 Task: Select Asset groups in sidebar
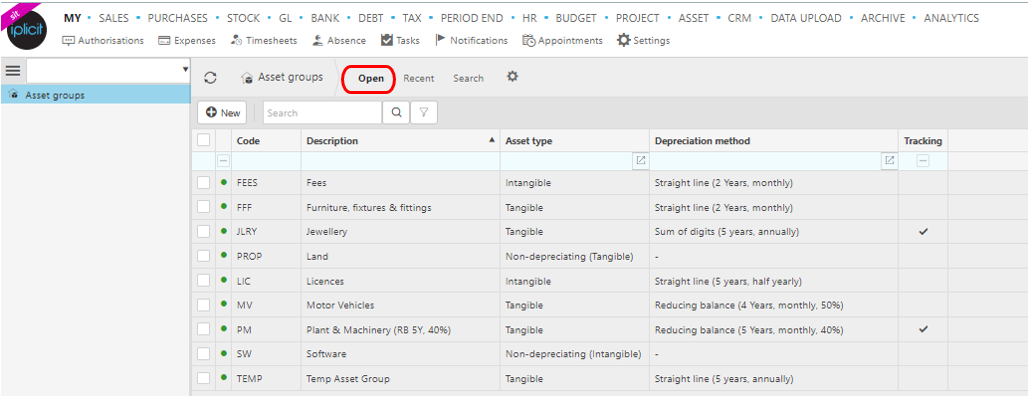pos(95,95)
